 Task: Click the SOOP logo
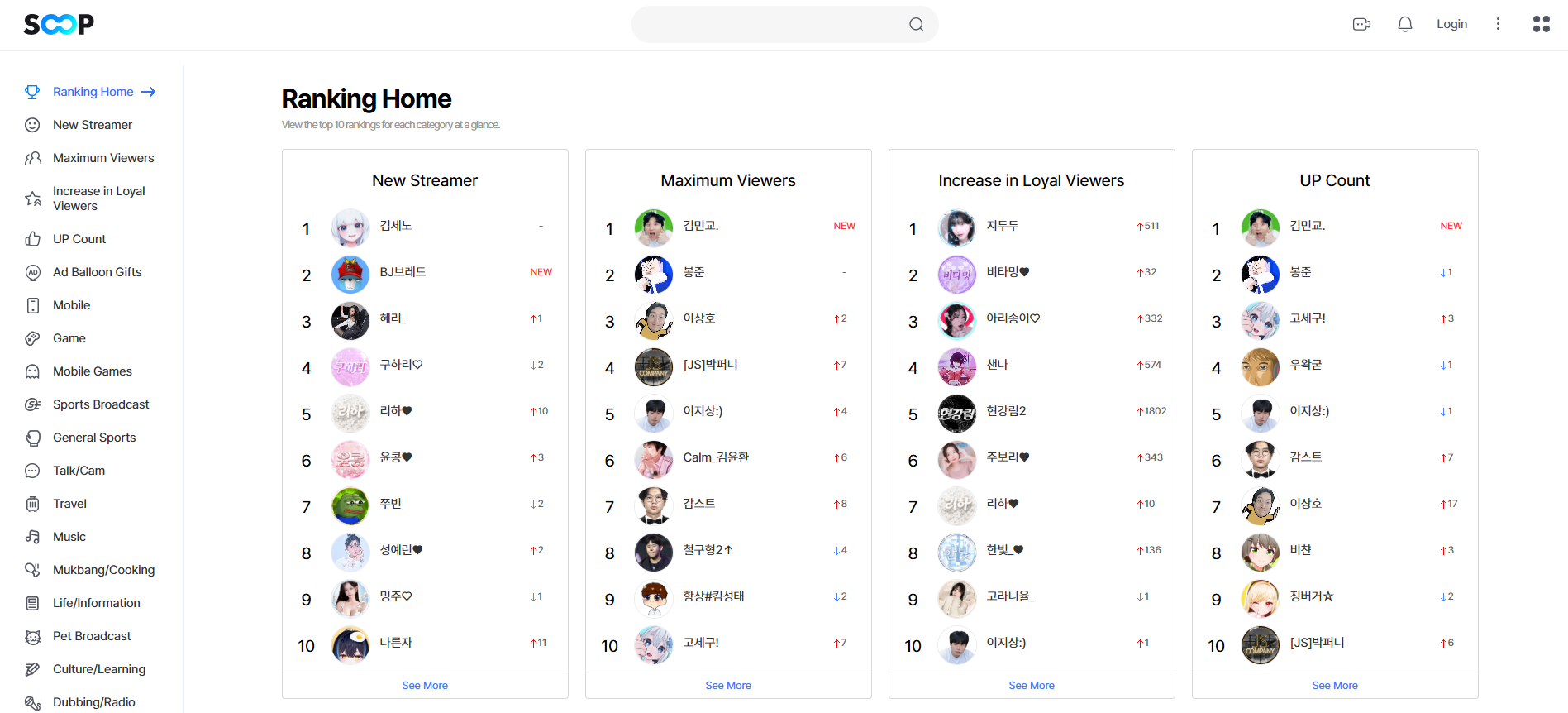pos(59,25)
